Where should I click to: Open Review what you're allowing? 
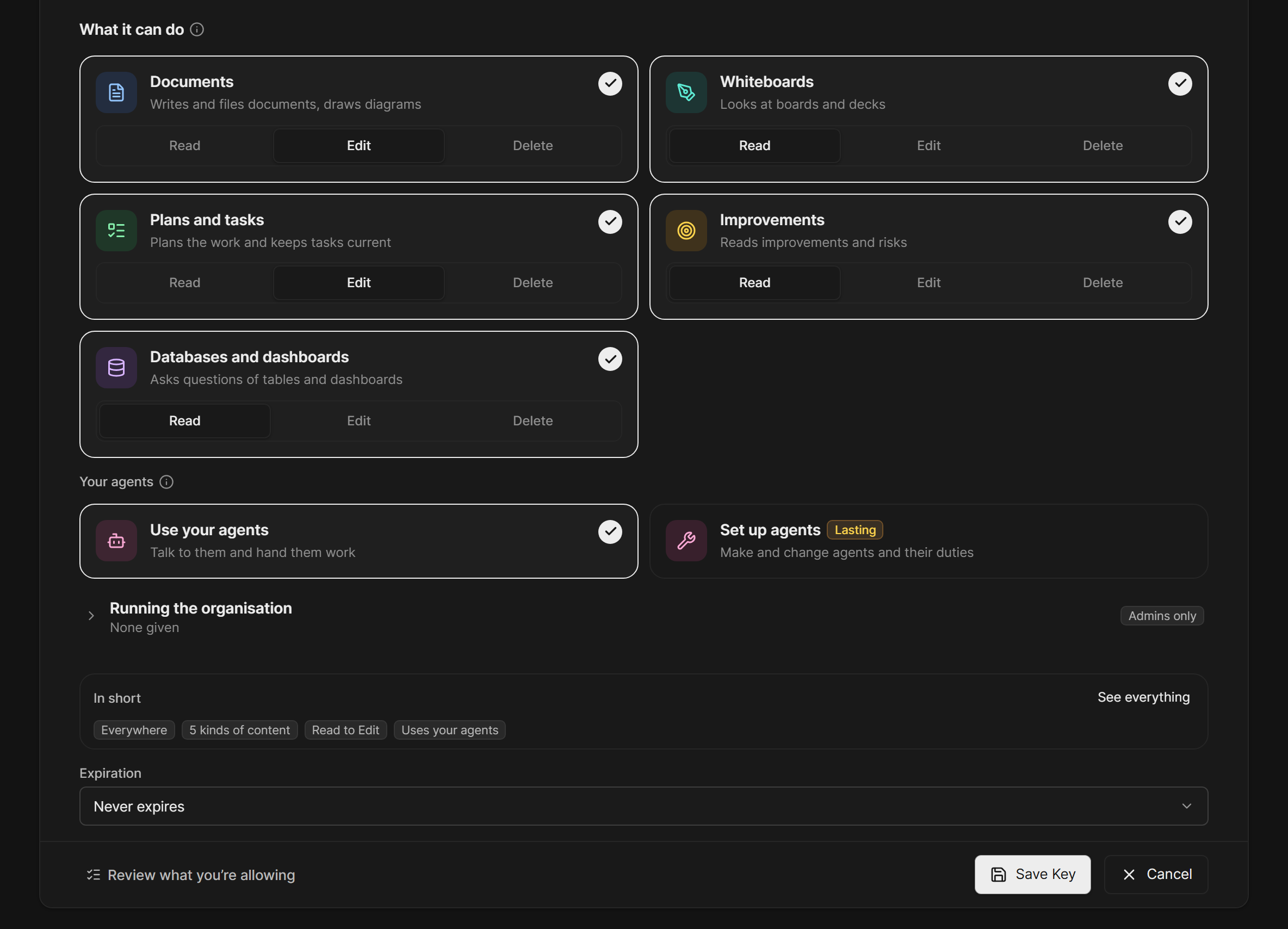point(191,875)
